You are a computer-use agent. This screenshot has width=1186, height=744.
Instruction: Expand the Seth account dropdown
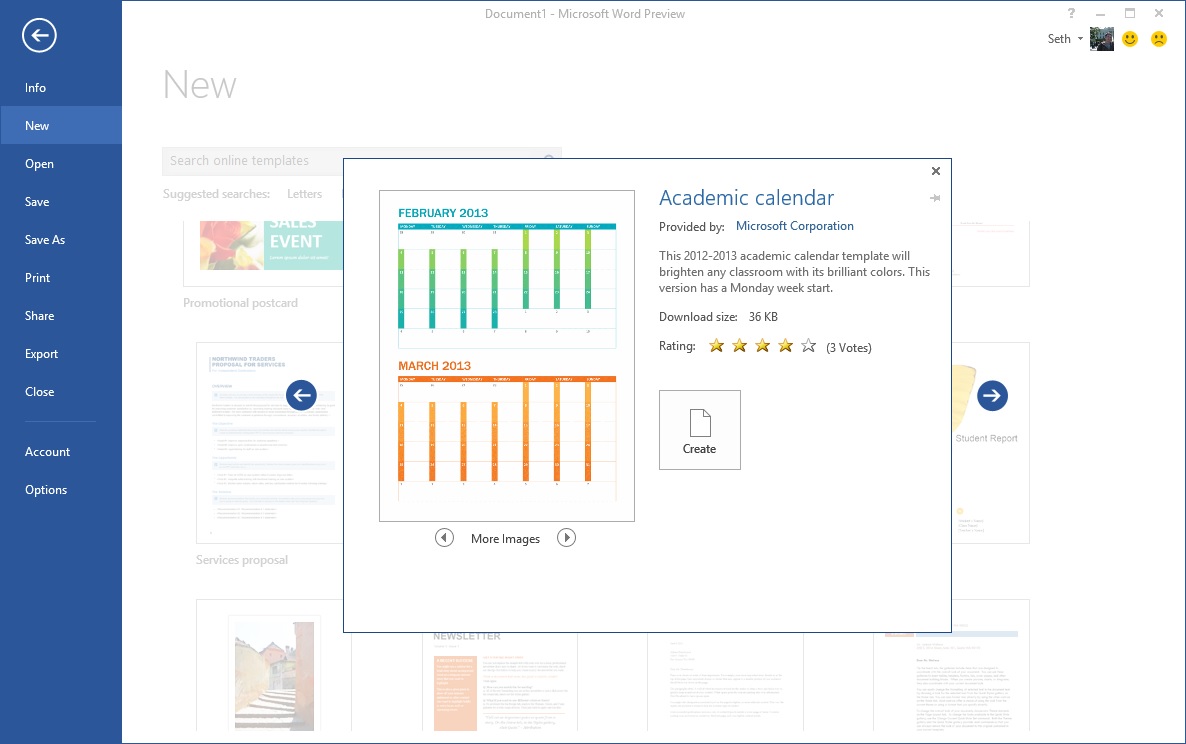1081,39
